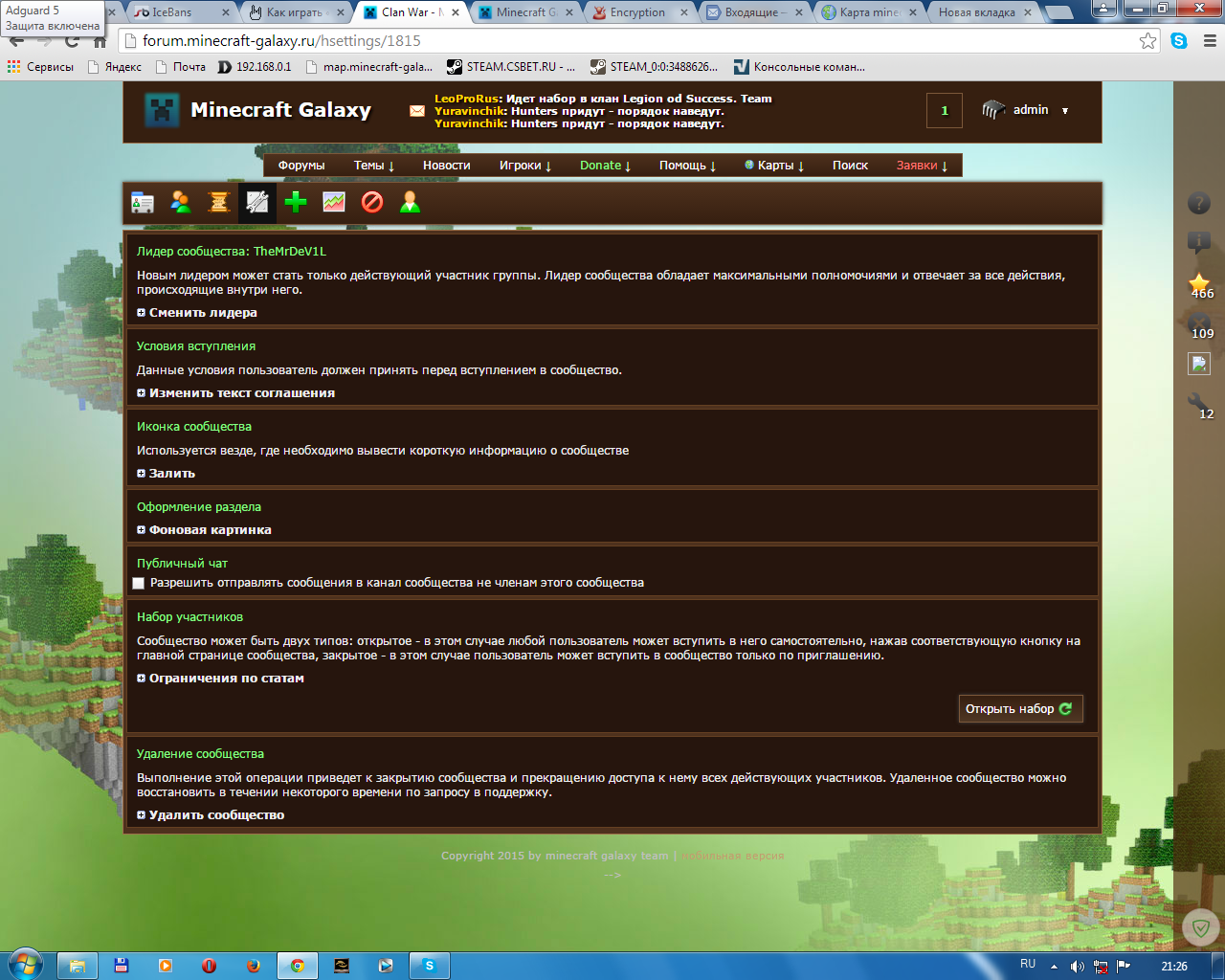Click the volume icon in system tray
The width and height of the screenshot is (1225, 980).
coord(1077,967)
